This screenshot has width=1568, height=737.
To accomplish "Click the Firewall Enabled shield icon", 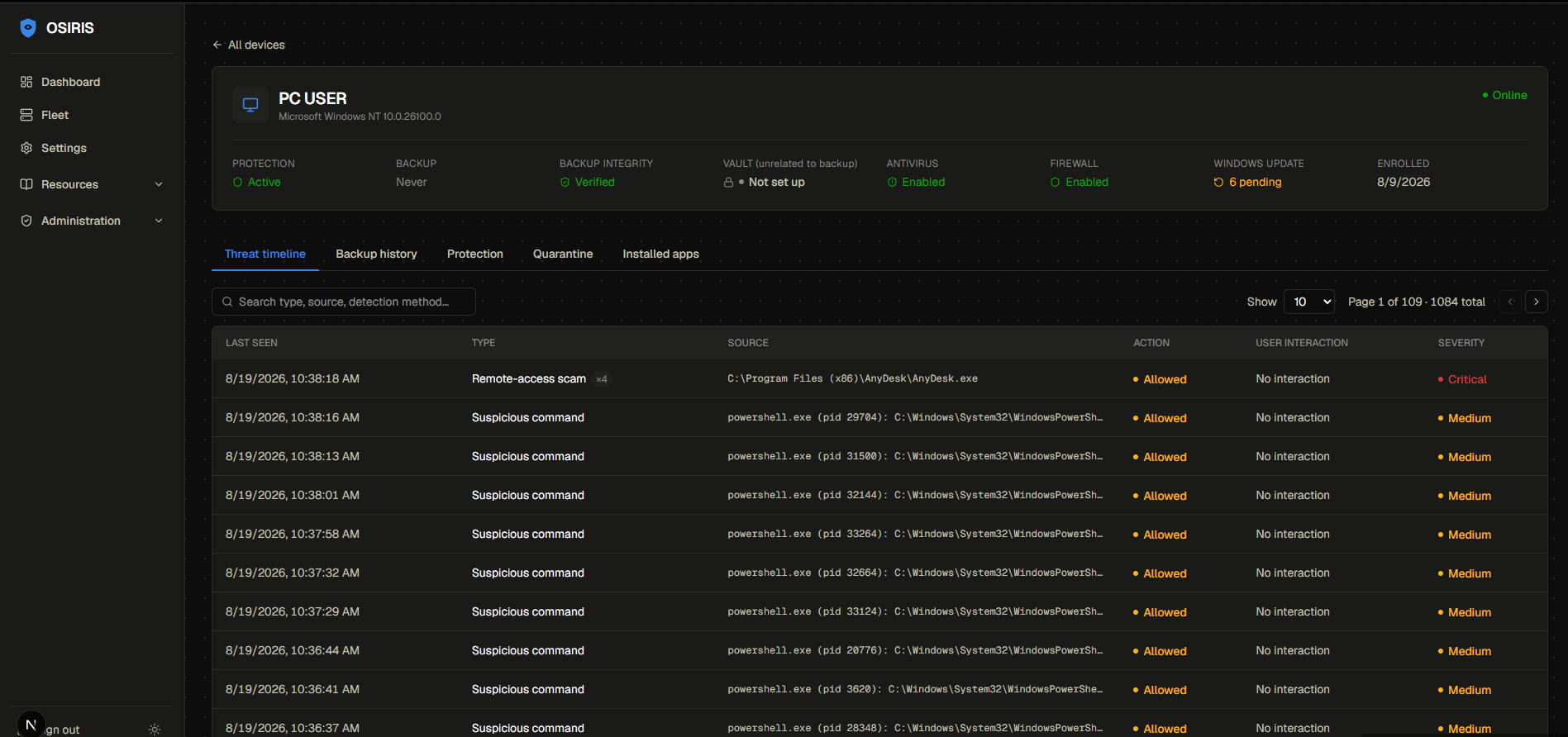I will (x=1056, y=183).
